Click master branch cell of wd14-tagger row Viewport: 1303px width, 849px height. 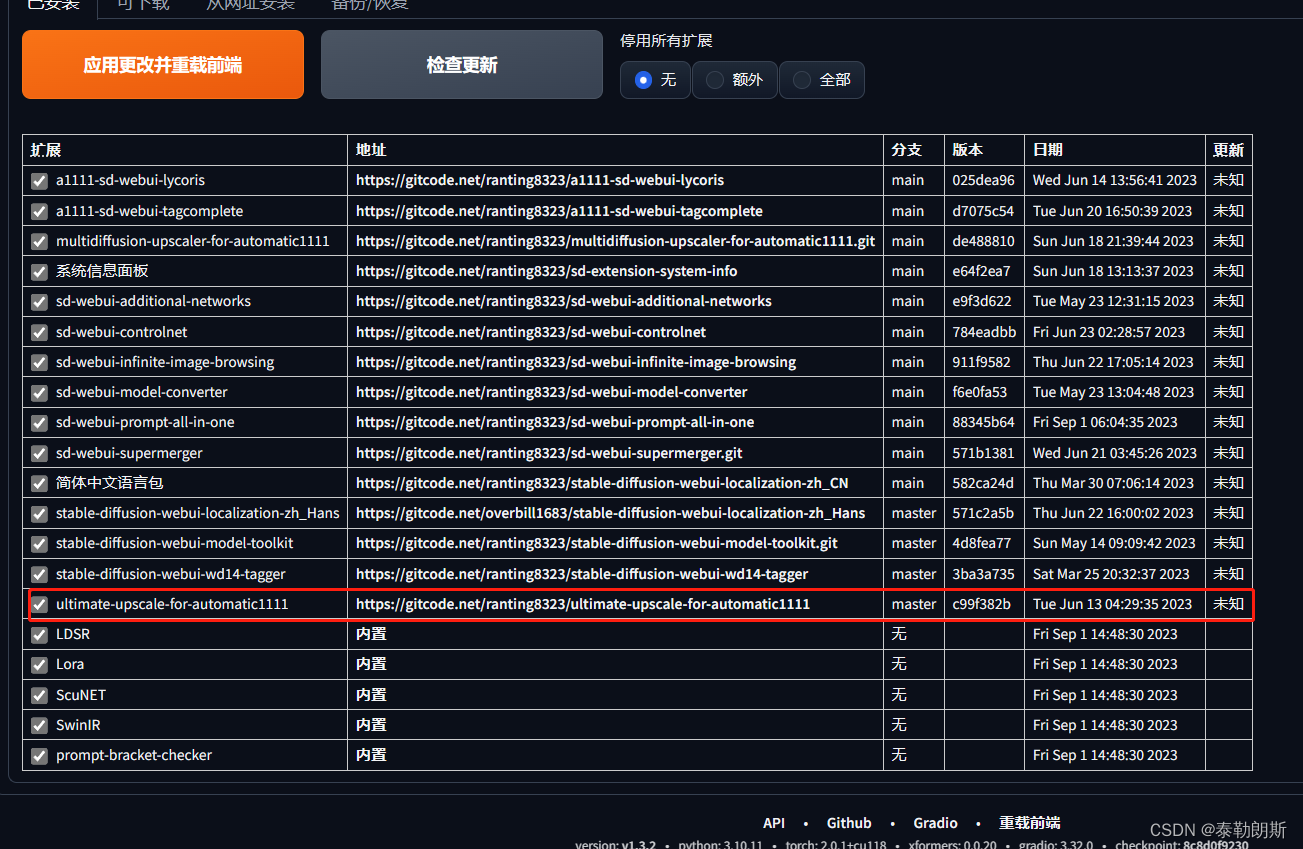click(914, 574)
